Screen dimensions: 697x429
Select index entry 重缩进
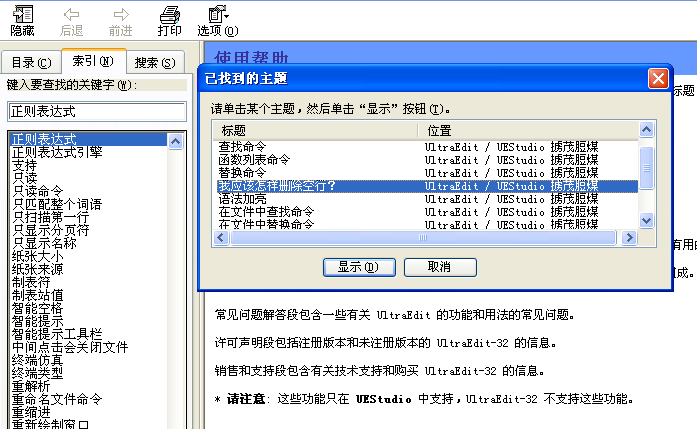(x=31, y=412)
